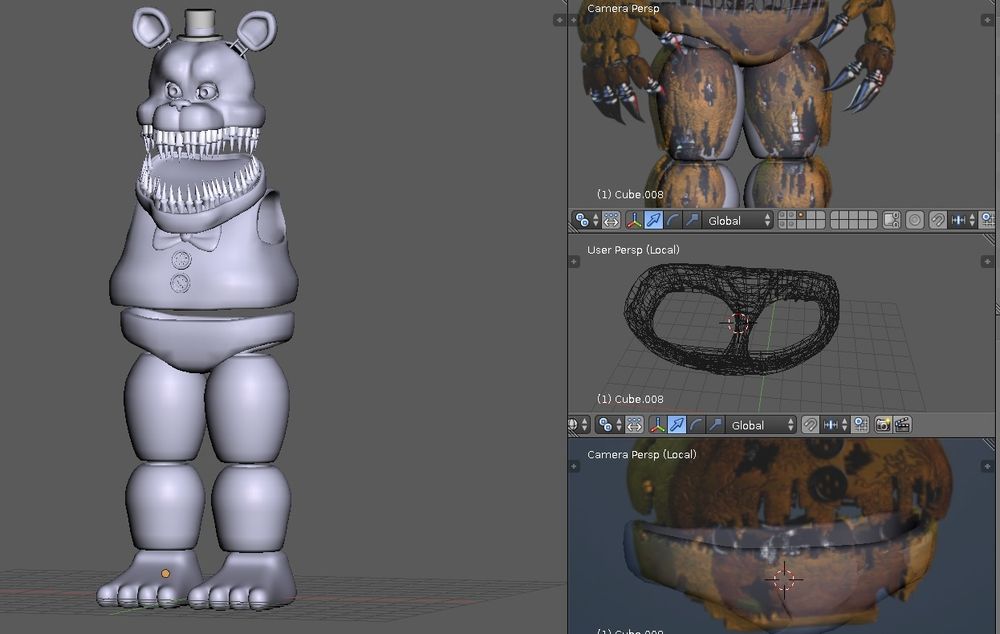
Task: Click 3D cursor in Camera Persp (Local) viewport
Action: click(x=784, y=579)
